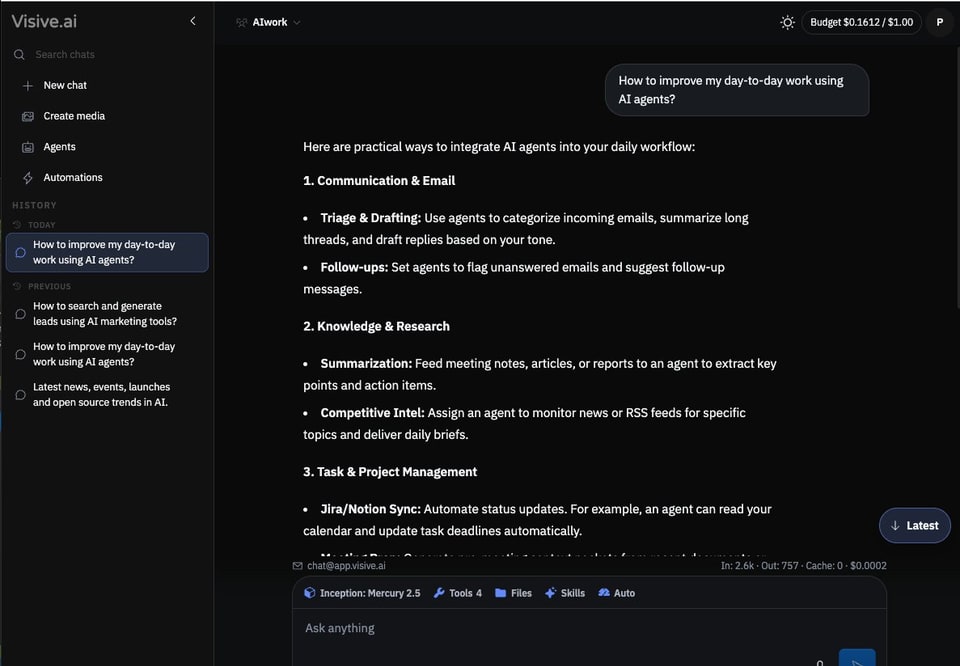This screenshot has width=960, height=666.
Task: Click chat bubble icon of latest news chat
Action: click(20, 395)
